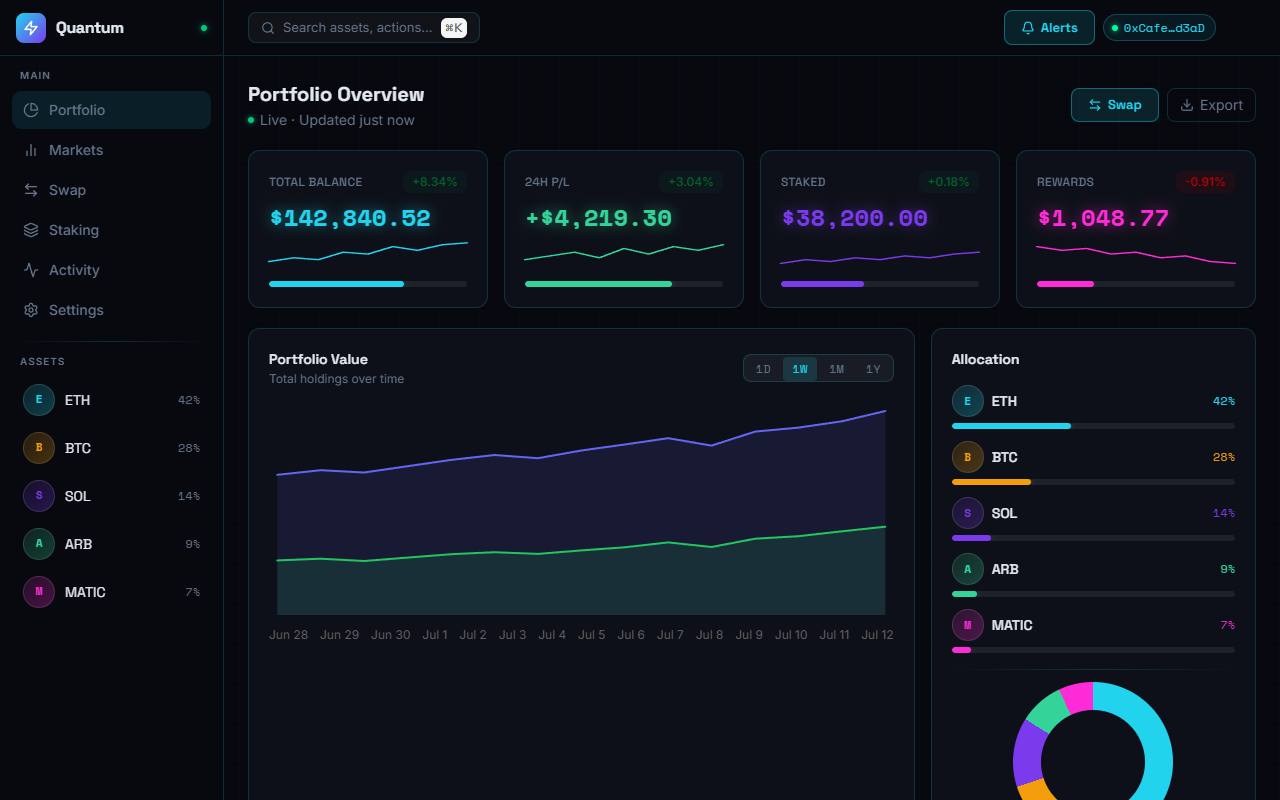Click the SOL coin badge in Assets sidebar
1280x800 pixels.
coord(39,496)
